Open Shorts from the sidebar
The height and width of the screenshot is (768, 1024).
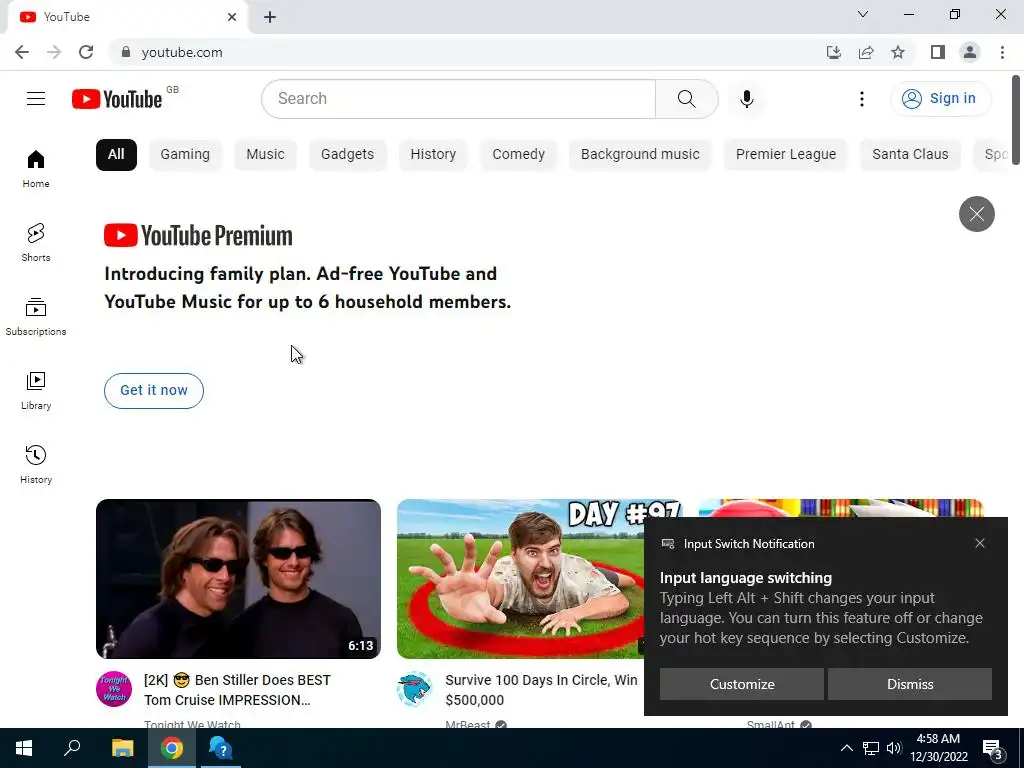(36, 242)
